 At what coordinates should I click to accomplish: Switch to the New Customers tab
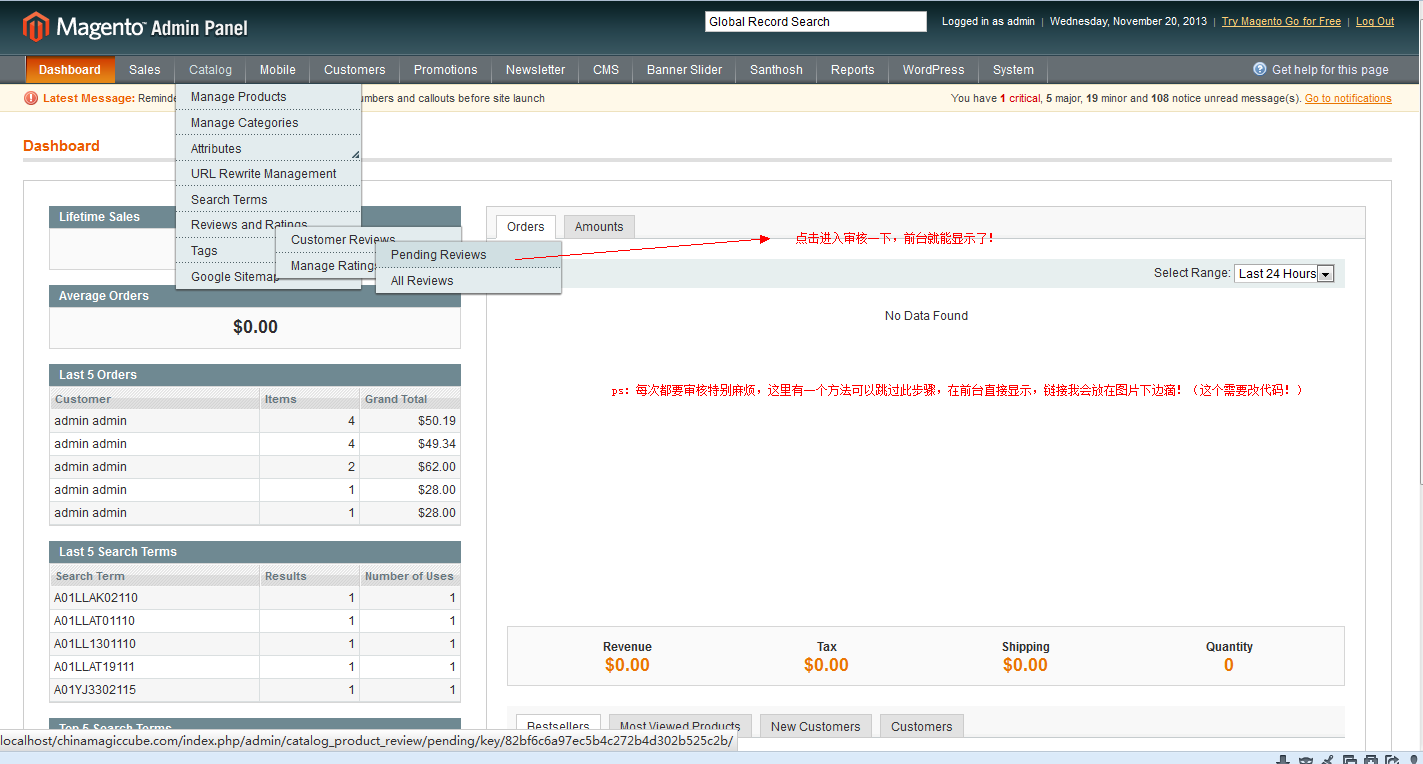click(816, 726)
